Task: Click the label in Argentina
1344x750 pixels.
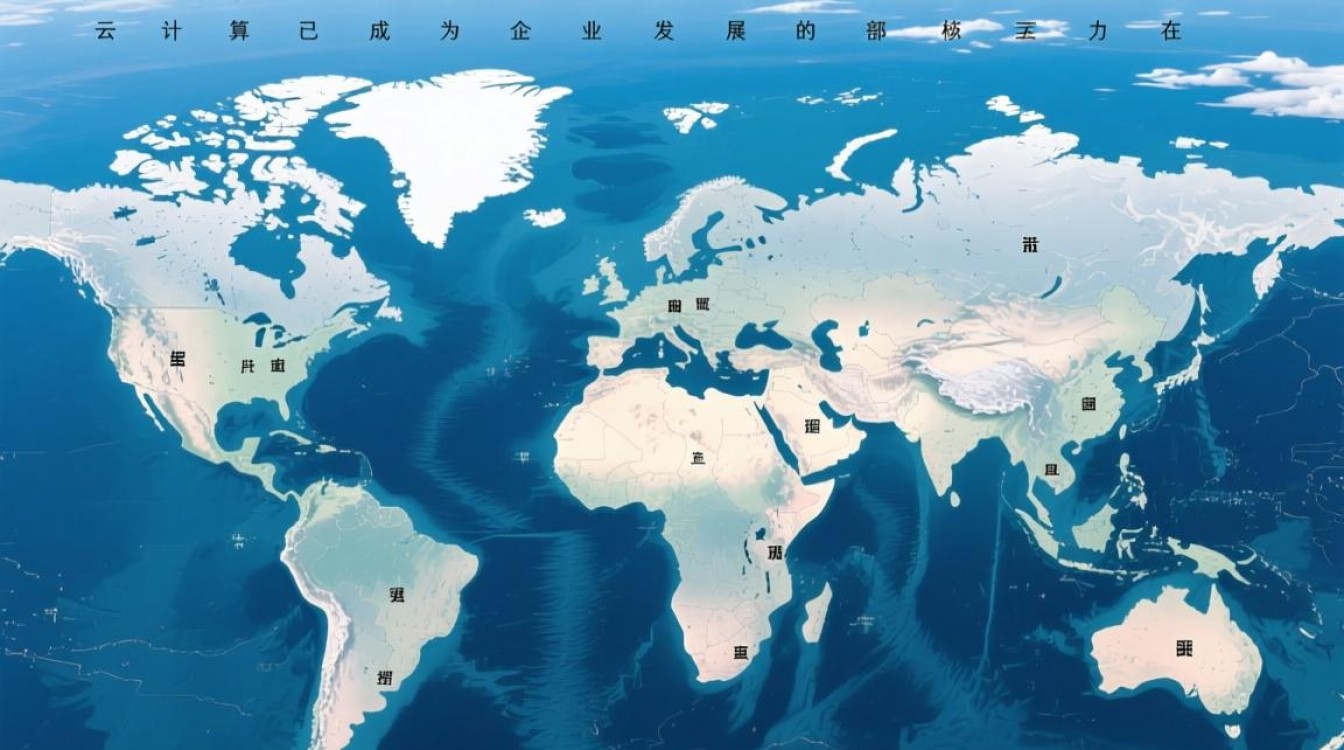Action: point(384,677)
